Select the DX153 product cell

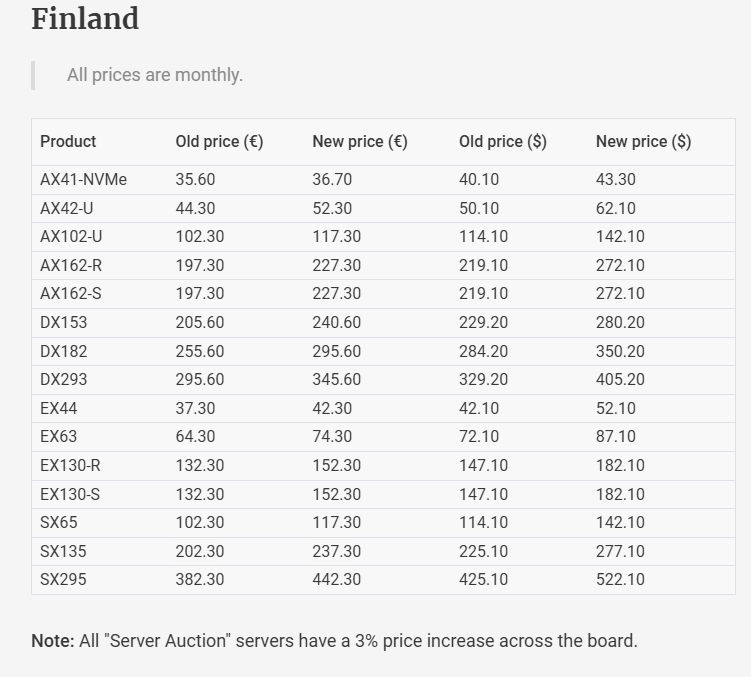63,323
